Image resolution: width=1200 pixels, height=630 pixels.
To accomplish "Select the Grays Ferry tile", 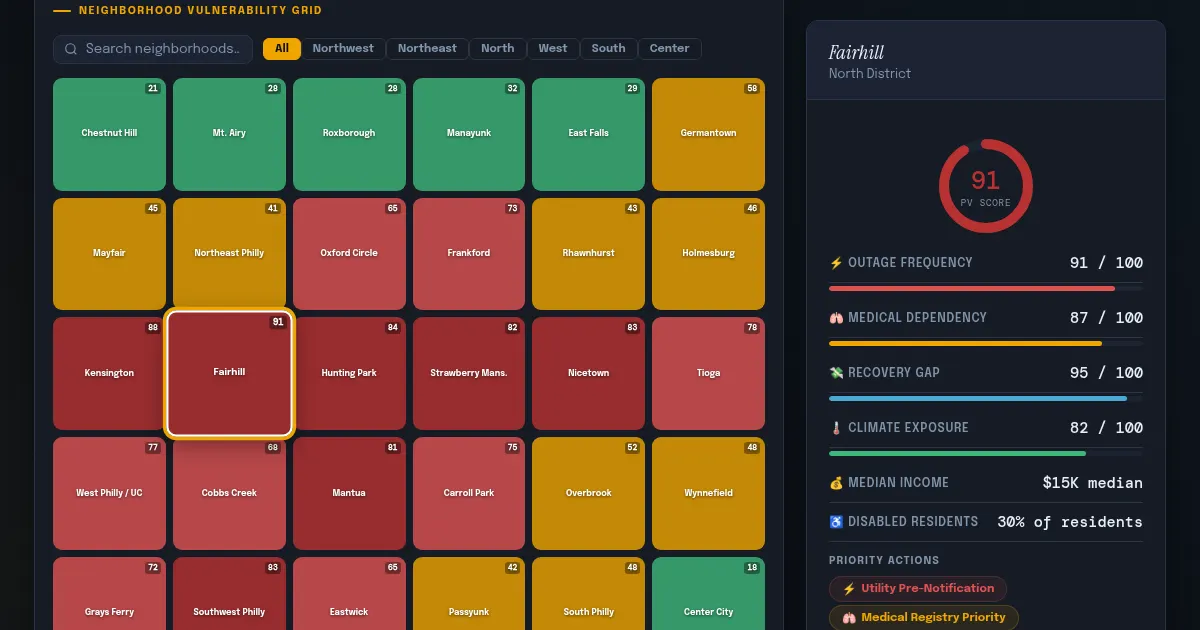I will click(109, 594).
